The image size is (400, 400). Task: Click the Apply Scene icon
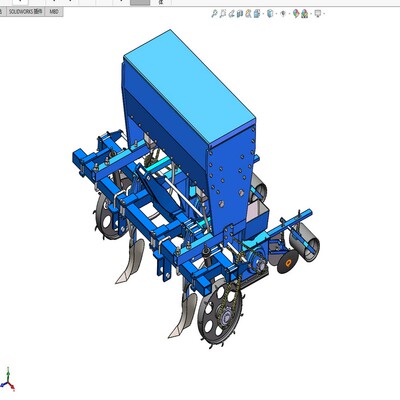(x=304, y=14)
